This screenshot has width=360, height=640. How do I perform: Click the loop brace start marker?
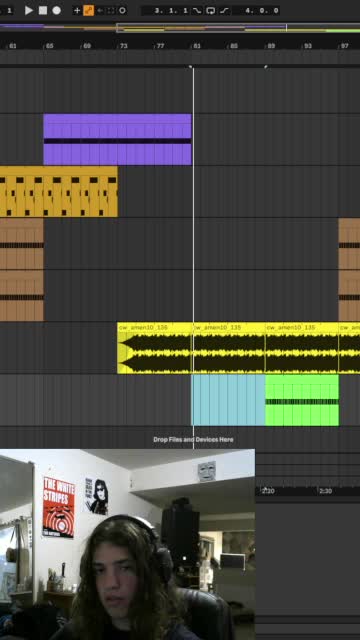[x=191, y=67]
